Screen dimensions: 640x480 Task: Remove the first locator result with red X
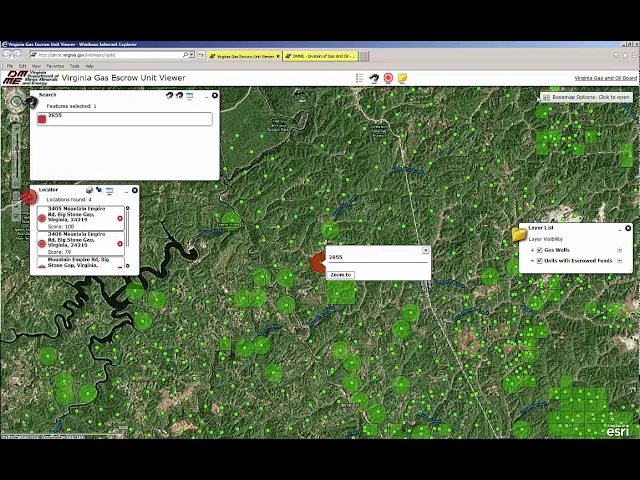(120, 218)
